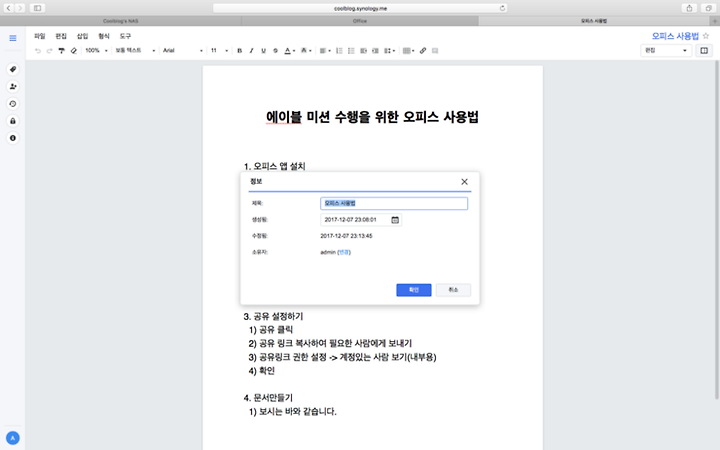Star the document as favorite

tap(706, 36)
